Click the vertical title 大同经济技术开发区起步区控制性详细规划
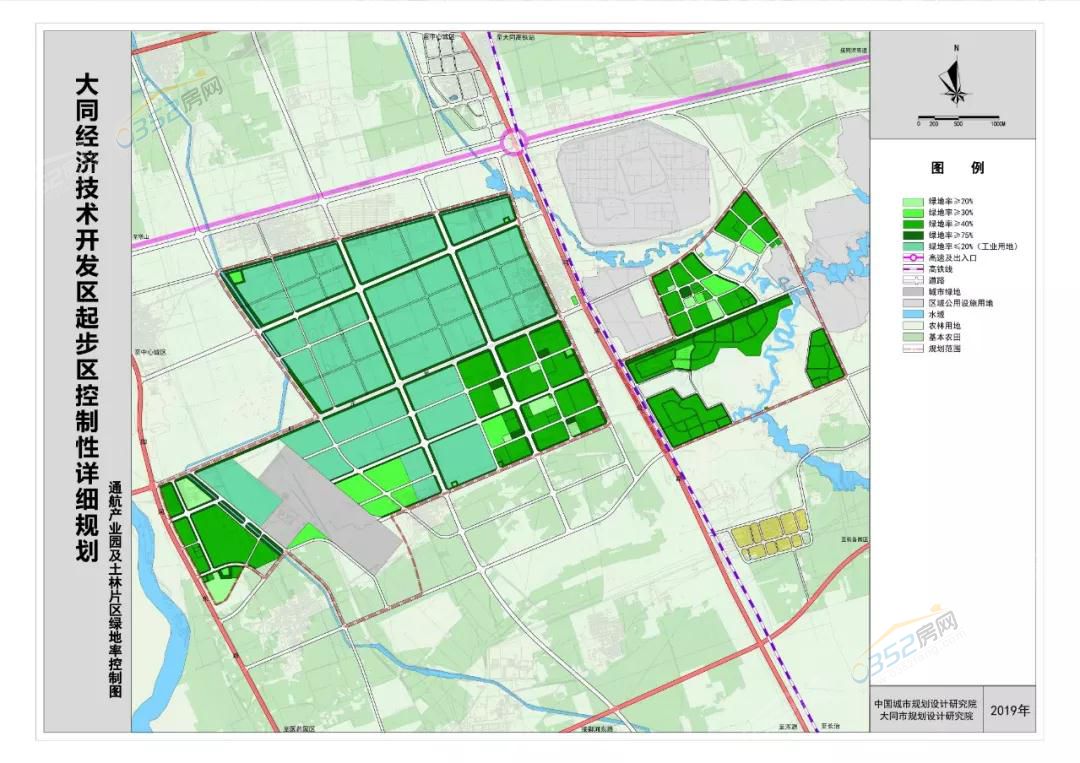 tap(87, 318)
